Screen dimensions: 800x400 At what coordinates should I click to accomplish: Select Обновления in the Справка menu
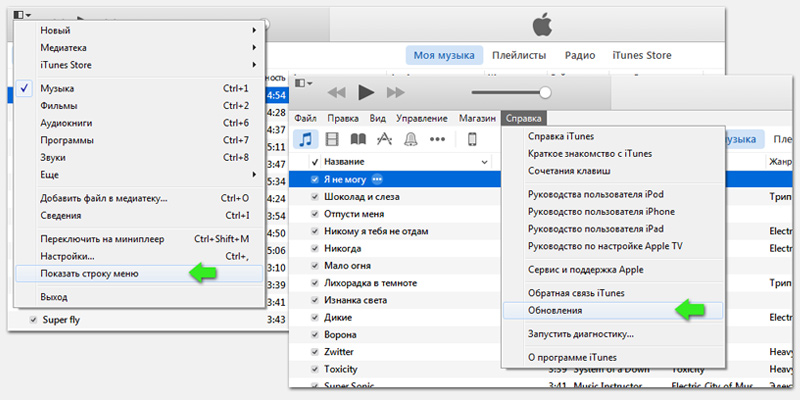click(x=613, y=311)
